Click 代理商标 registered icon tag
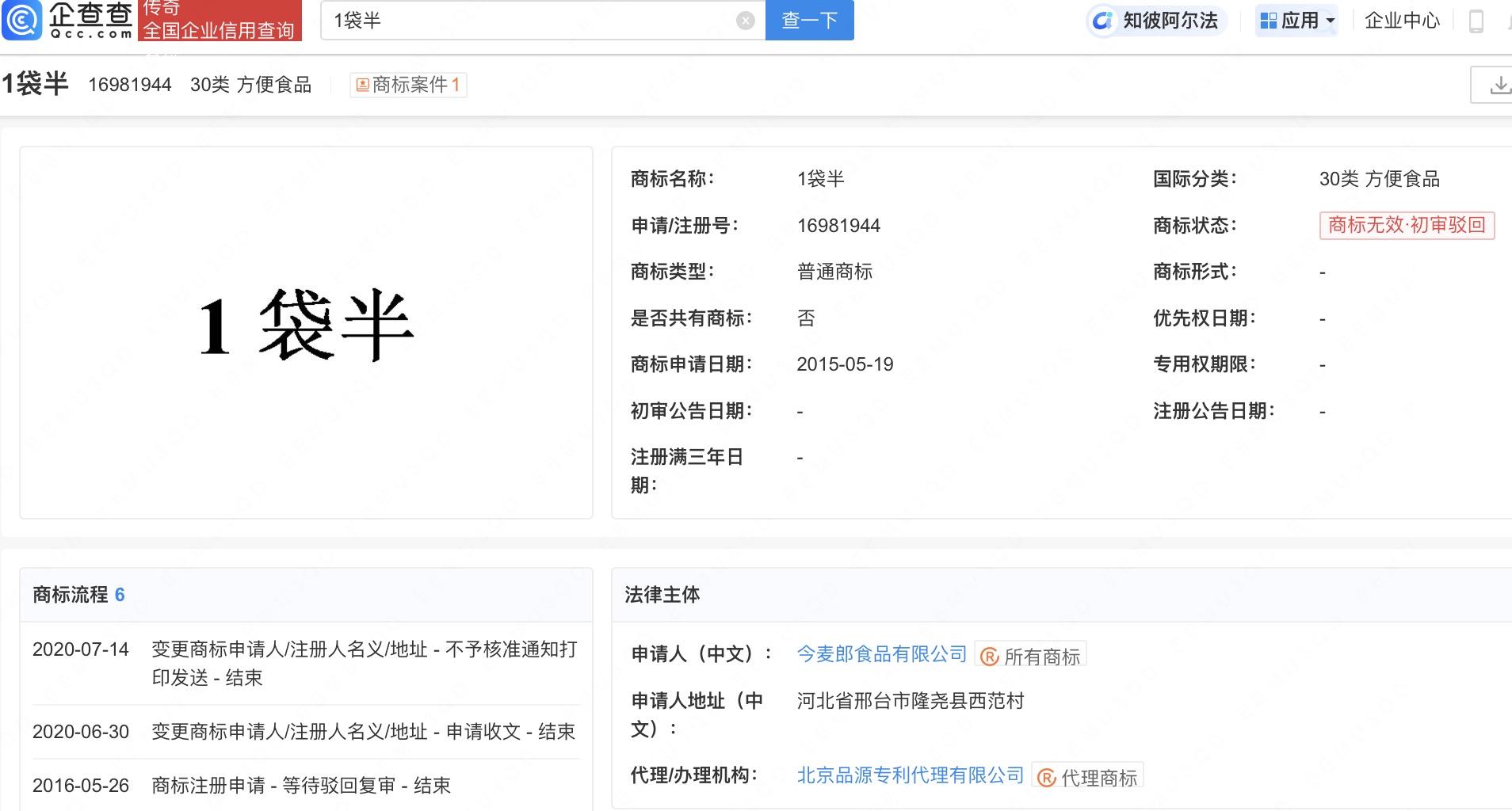This screenshot has width=1512, height=811. 1087,777
